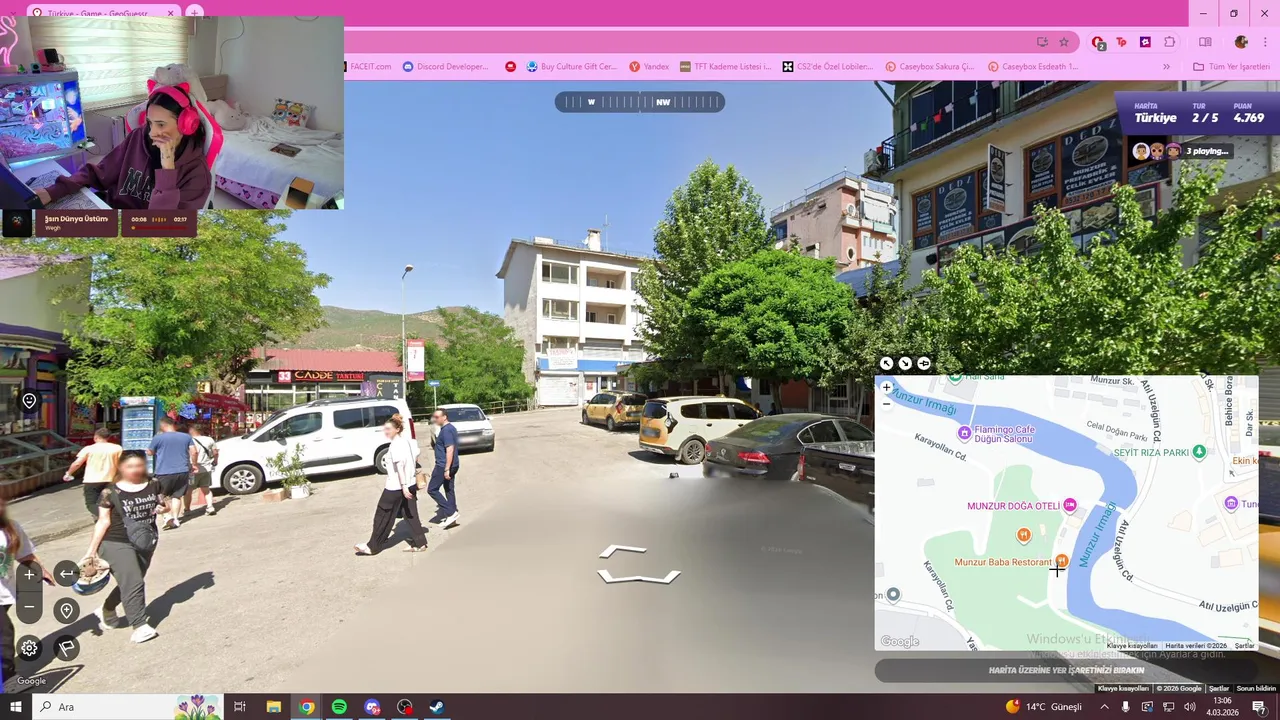The image size is (1280, 720).
Task: Click the Munzur Baba Restorant map marker
Action: click(x=1062, y=561)
